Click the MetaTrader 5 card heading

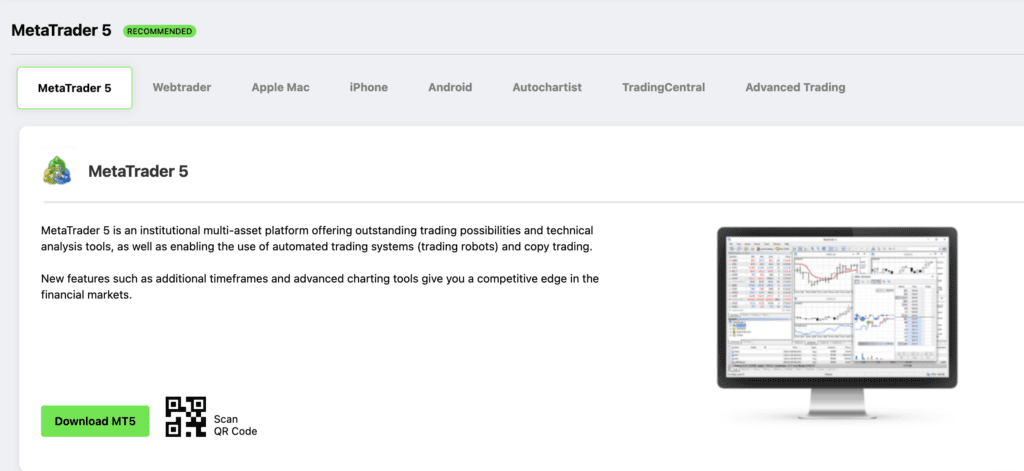[138, 171]
